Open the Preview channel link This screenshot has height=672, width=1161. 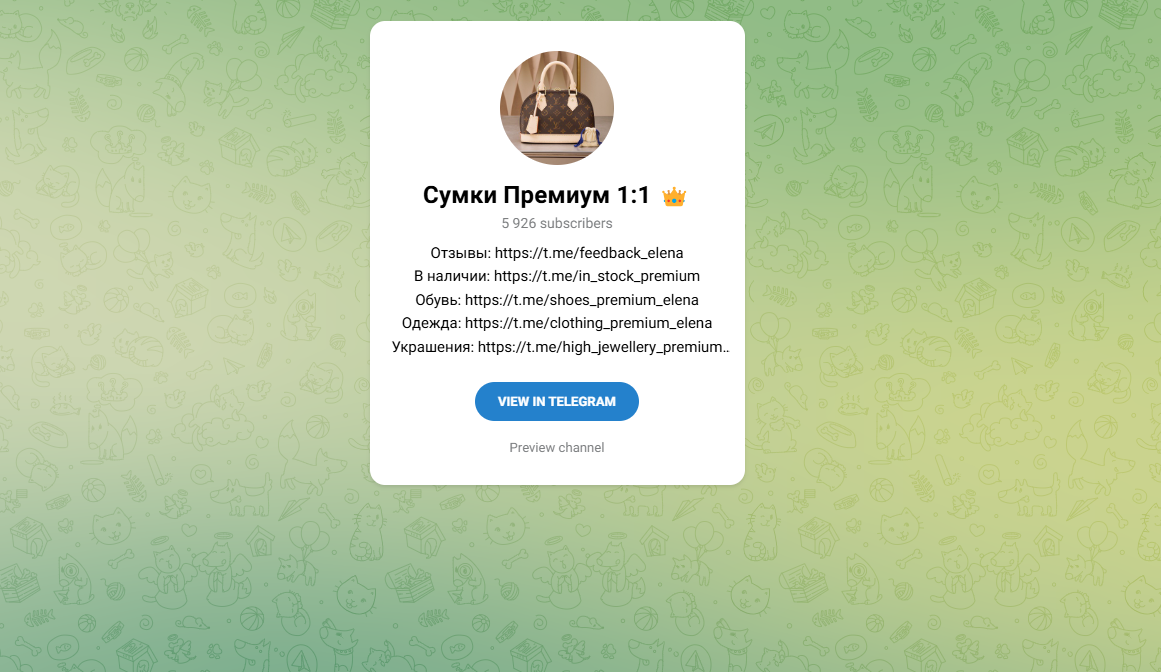tap(557, 448)
